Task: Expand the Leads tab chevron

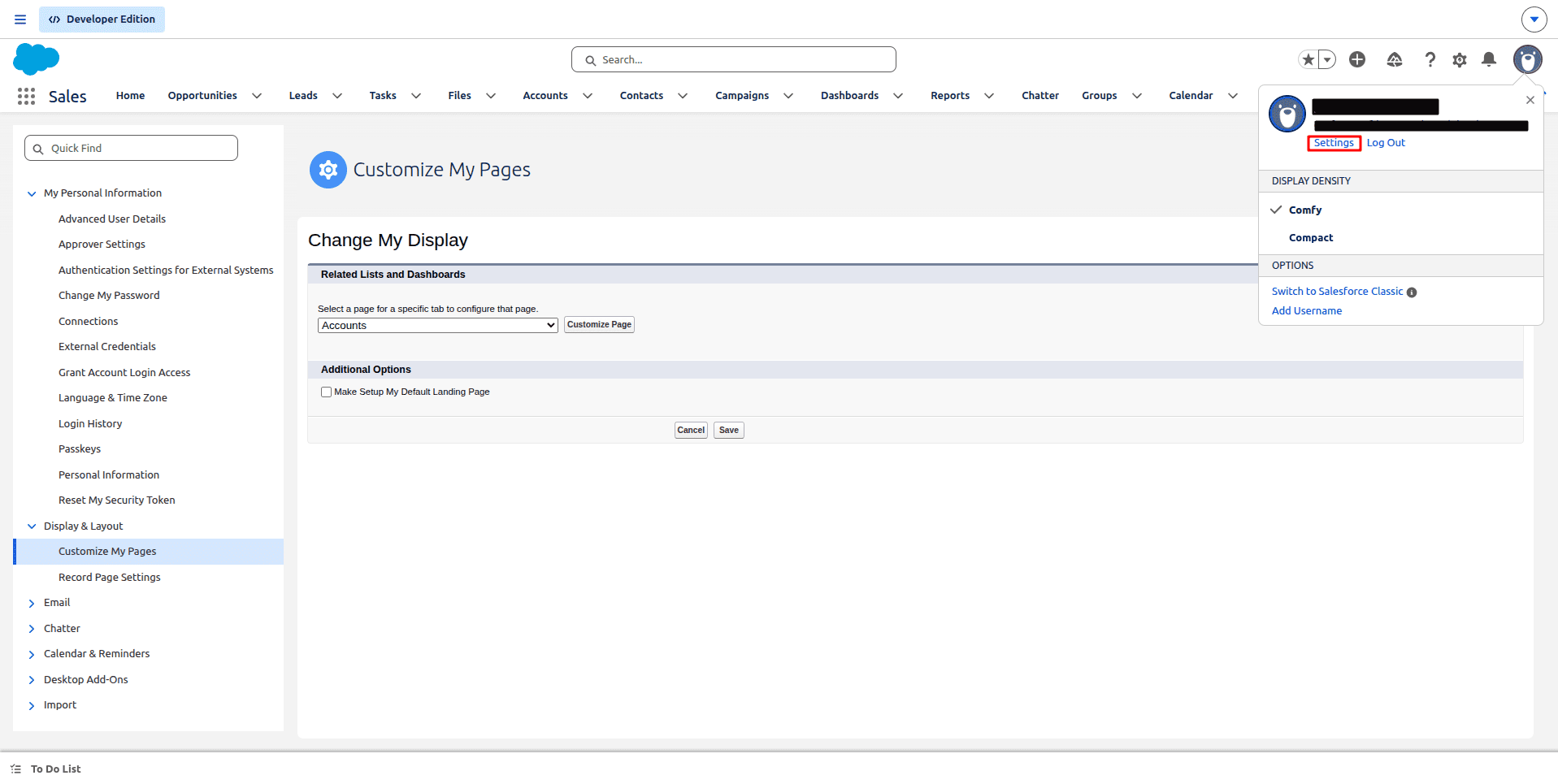Action: point(337,96)
